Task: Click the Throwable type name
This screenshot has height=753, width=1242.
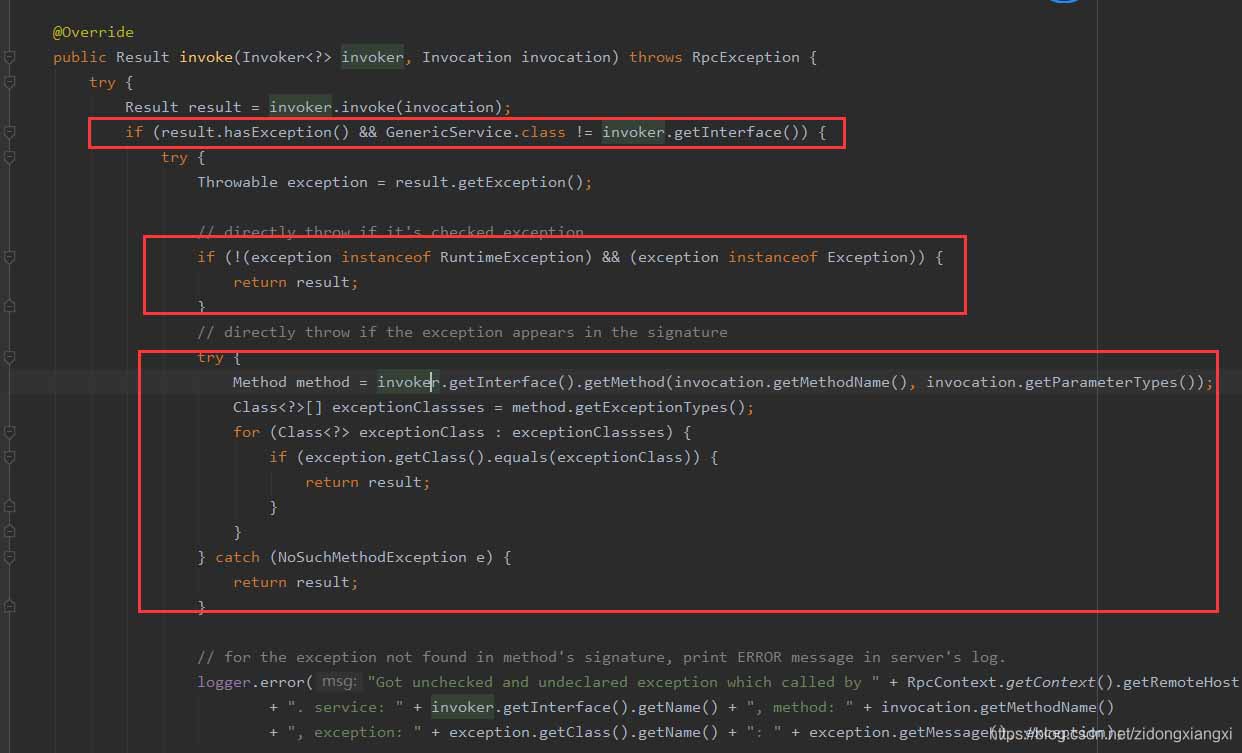Action: click(237, 181)
